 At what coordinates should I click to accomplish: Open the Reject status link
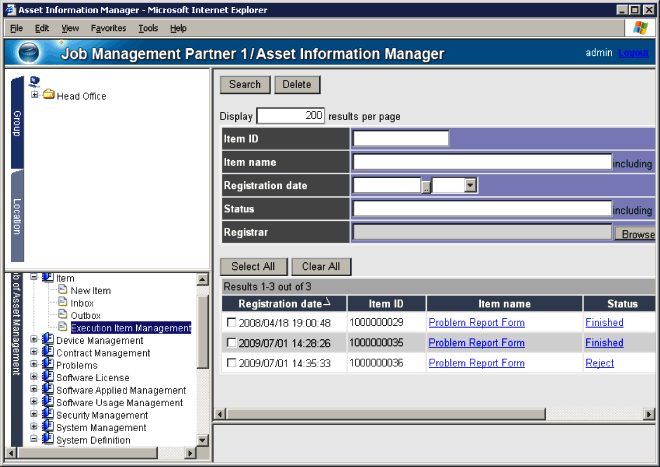coord(599,363)
